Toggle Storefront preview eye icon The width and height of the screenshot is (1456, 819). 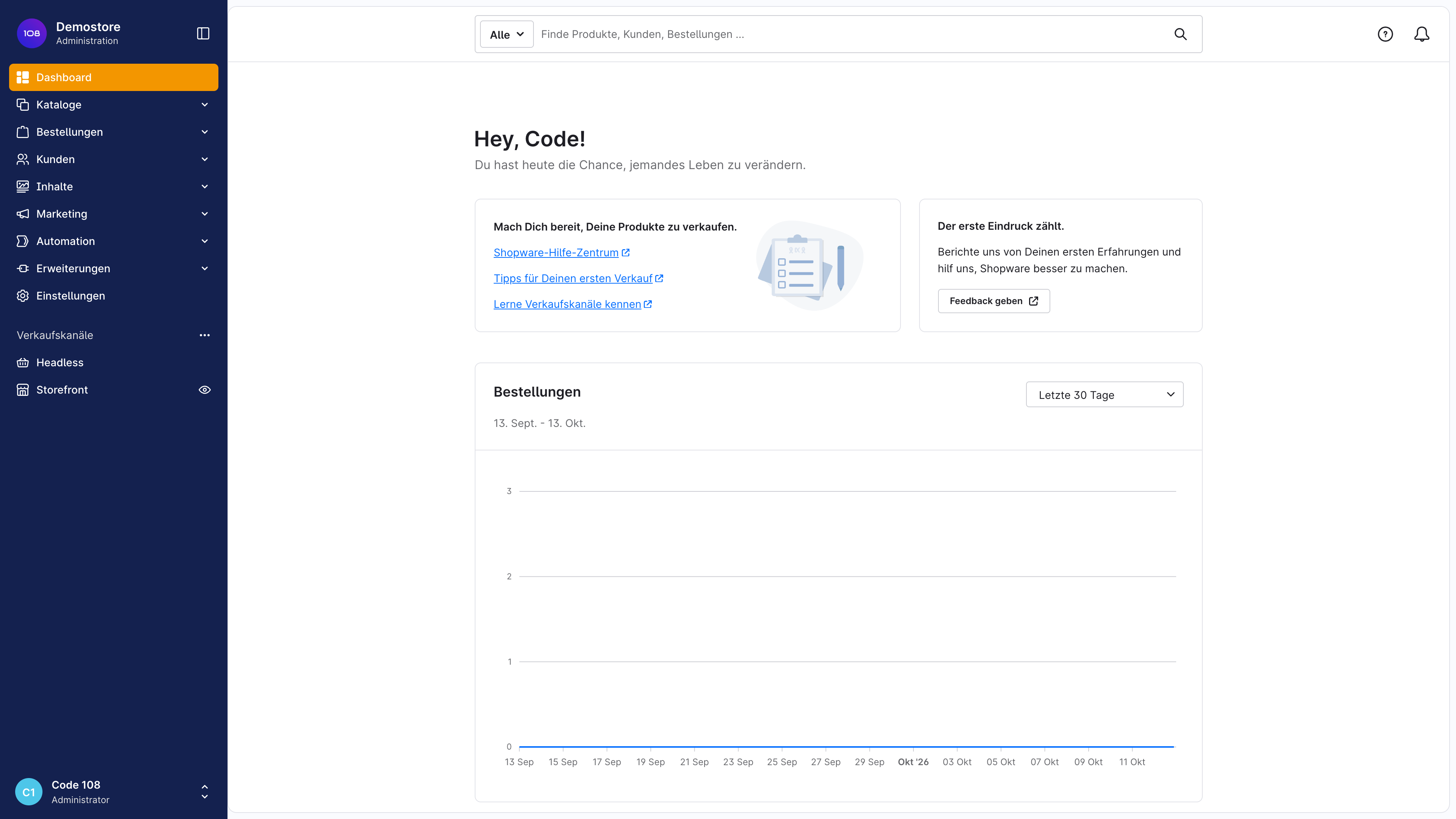pos(205,390)
